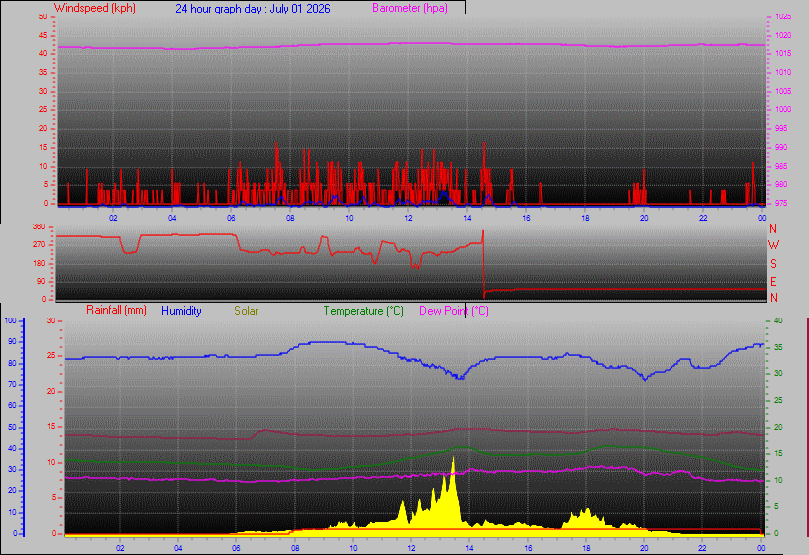The width and height of the screenshot is (809, 555).
Task: Click the 180 value on wind direction axis
Action: point(39,263)
